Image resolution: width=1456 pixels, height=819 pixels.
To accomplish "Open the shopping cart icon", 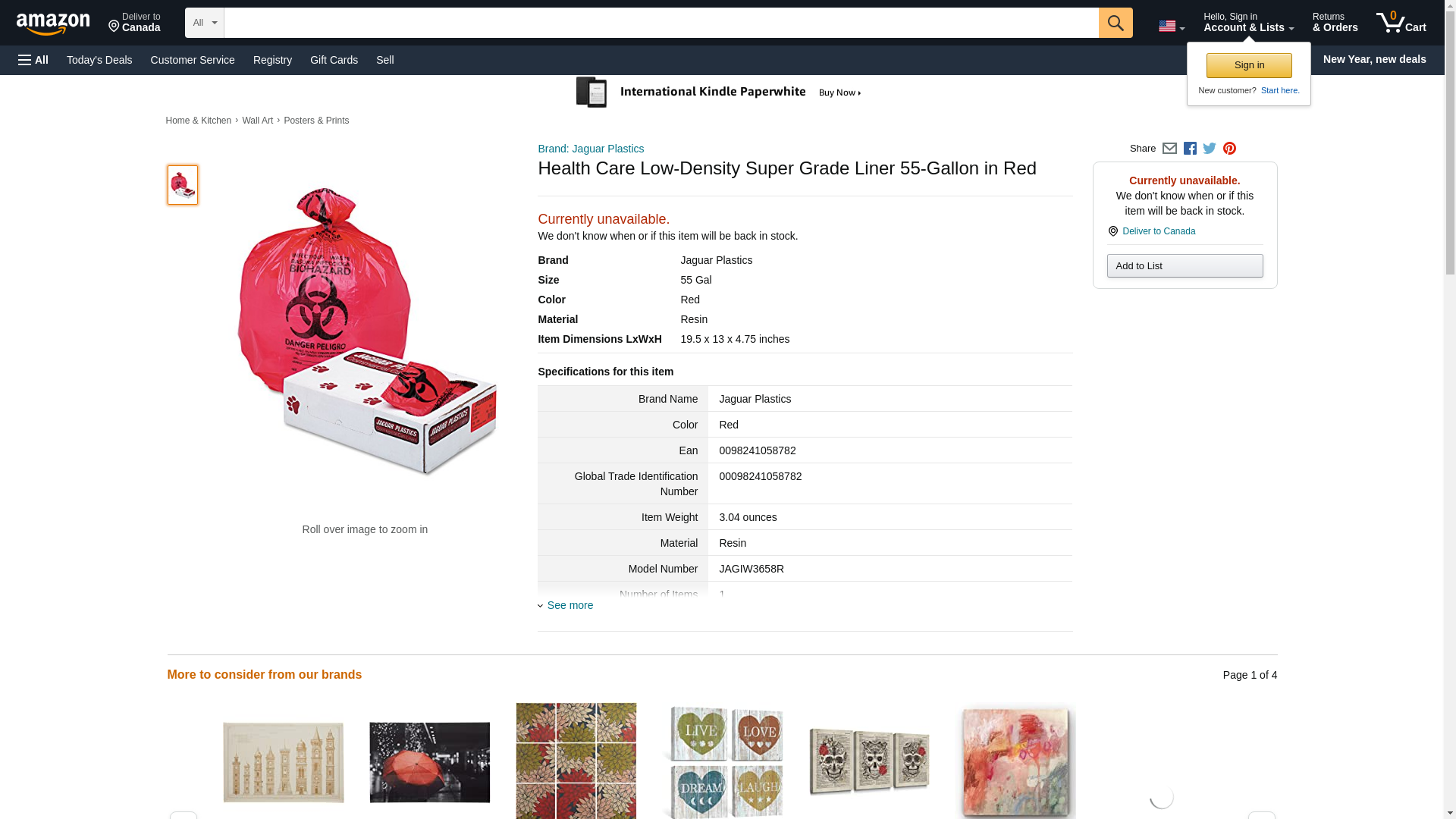I will [x=1401, y=23].
